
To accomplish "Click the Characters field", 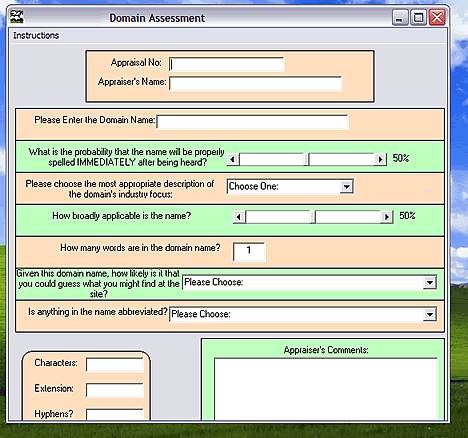I will (115, 365).
